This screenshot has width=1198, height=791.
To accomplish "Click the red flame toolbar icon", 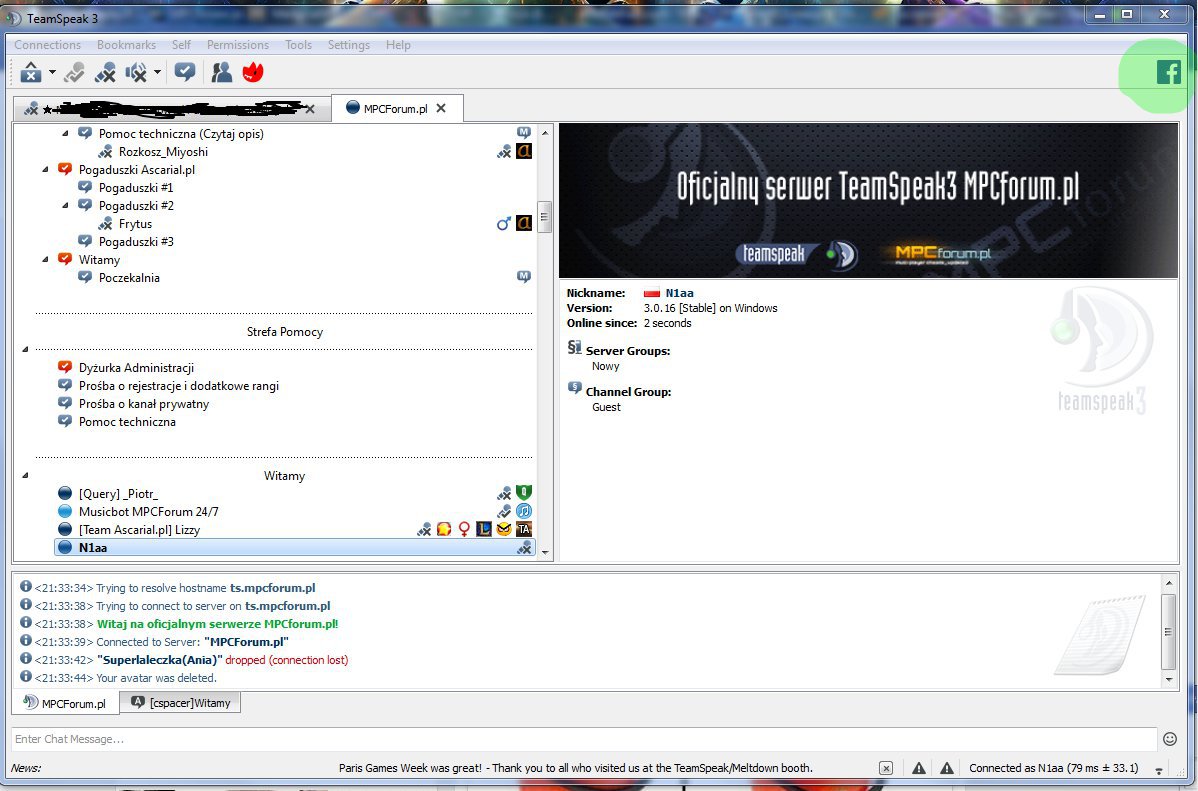I will pos(253,73).
